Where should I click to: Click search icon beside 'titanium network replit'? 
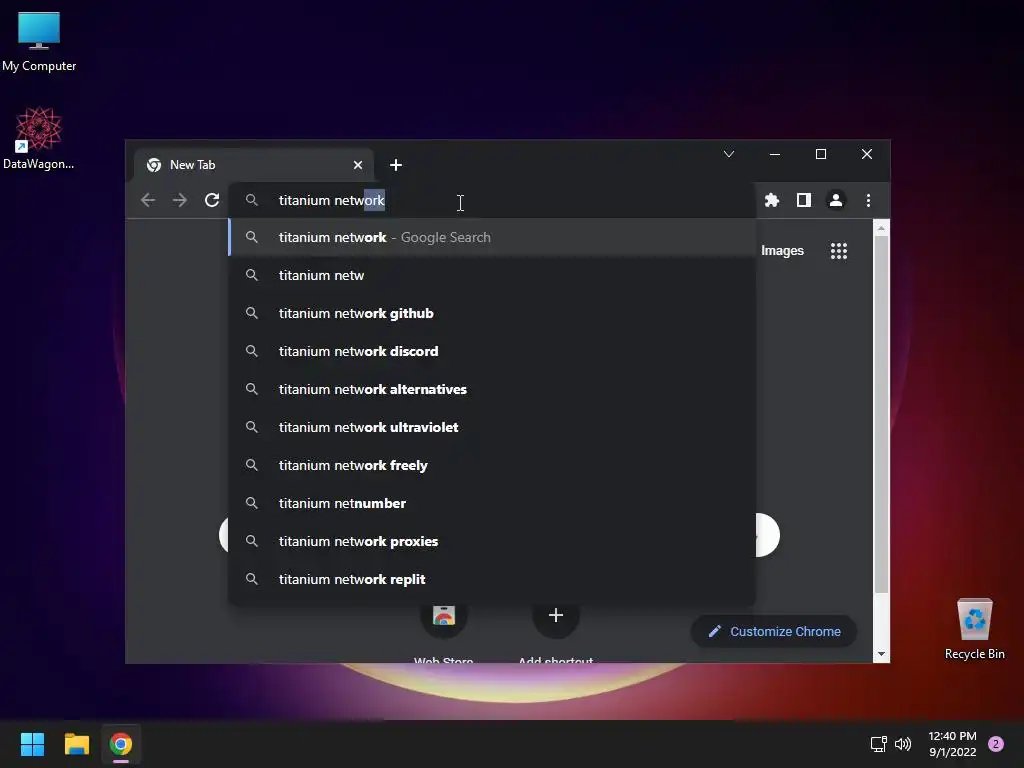(x=251, y=579)
